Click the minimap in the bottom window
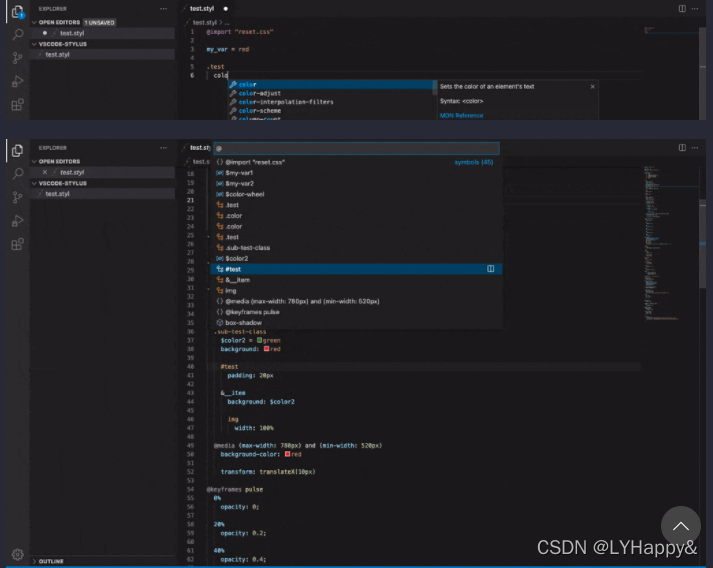Viewport: 713px width, 568px height. pos(671,243)
